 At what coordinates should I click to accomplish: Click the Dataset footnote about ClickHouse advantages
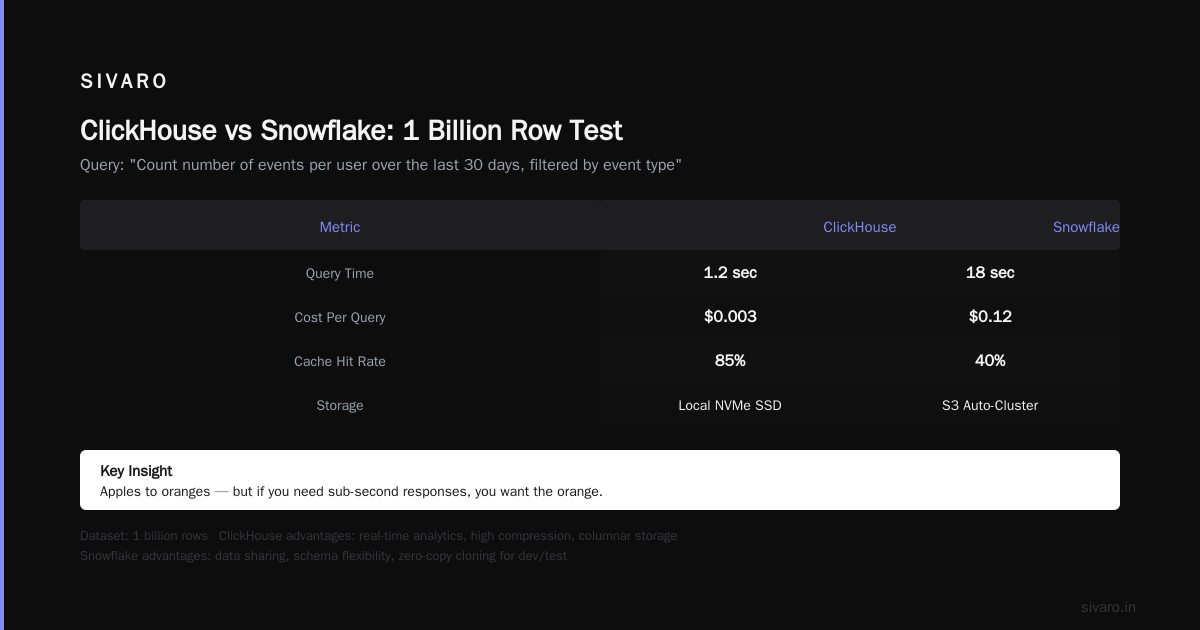378,535
